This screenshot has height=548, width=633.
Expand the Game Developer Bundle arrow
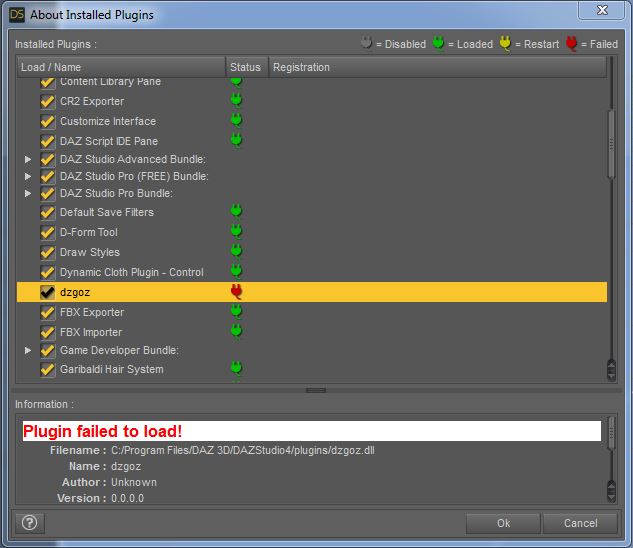click(28, 350)
